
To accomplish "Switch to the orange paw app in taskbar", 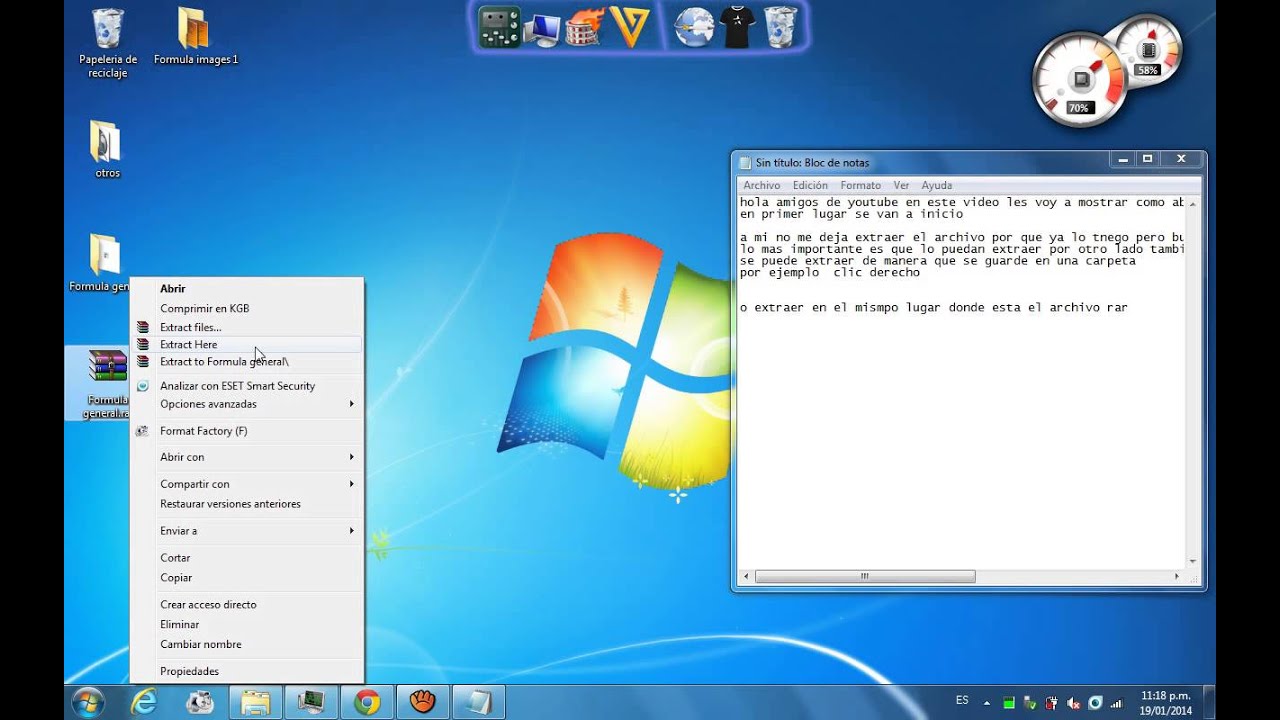I will point(423,703).
